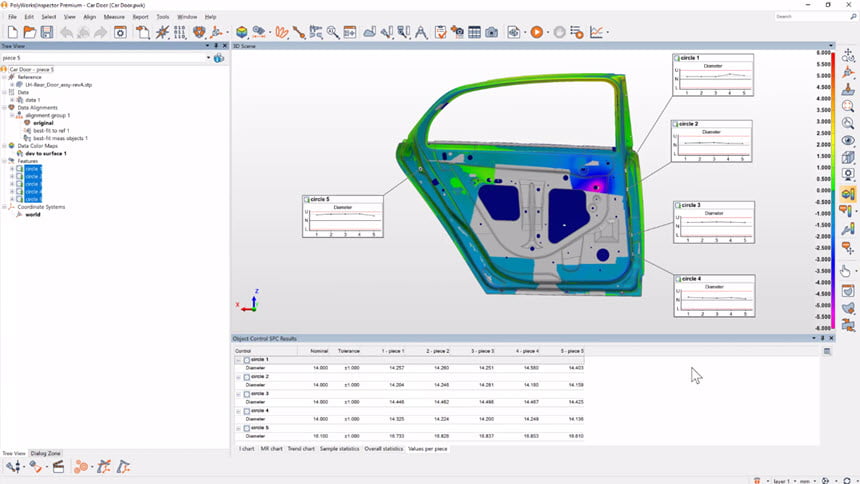This screenshot has width=860, height=484.
Task: Click the clapperboard icon in bottom-left toolbar
Action: coord(58,467)
